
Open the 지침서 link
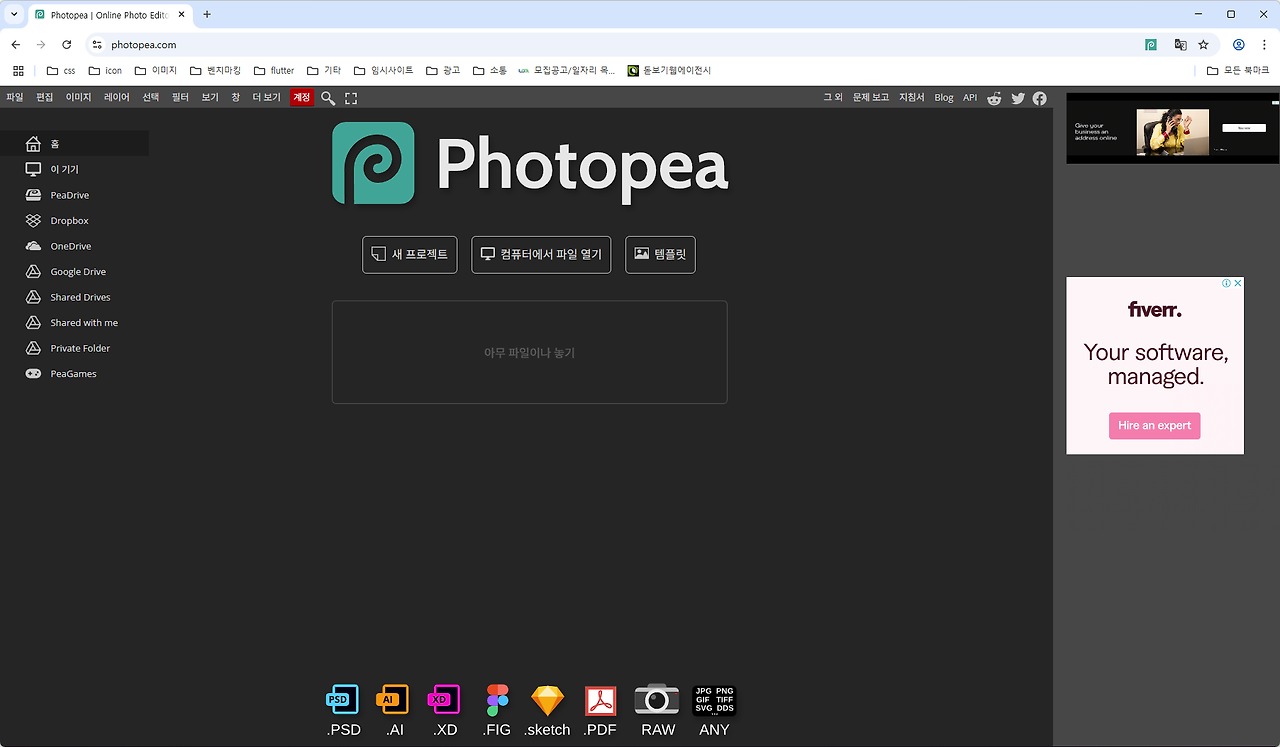(x=912, y=98)
